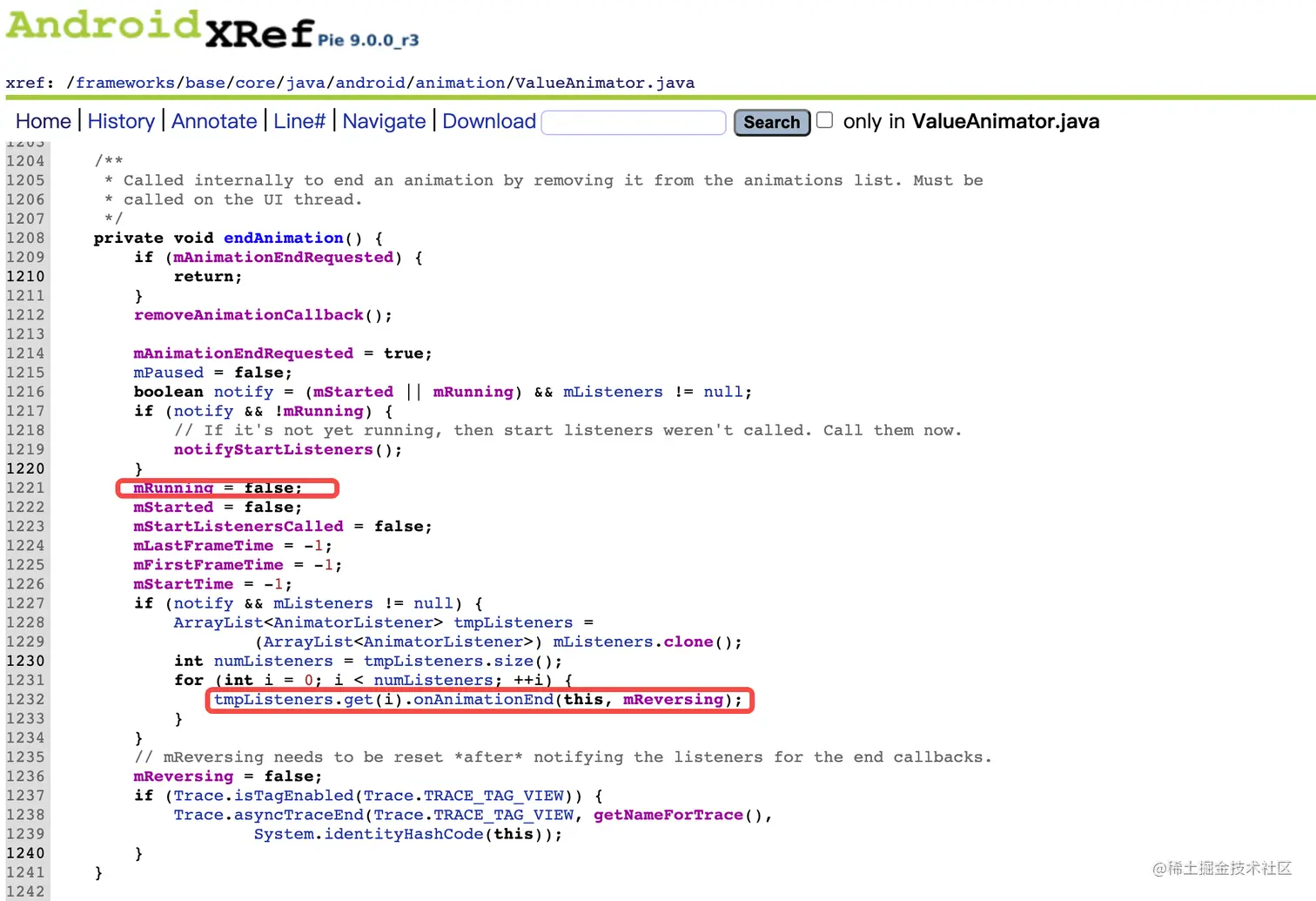
Task: Click mFirstFrameTime on line 1225
Action: click(x=209, y=564)
